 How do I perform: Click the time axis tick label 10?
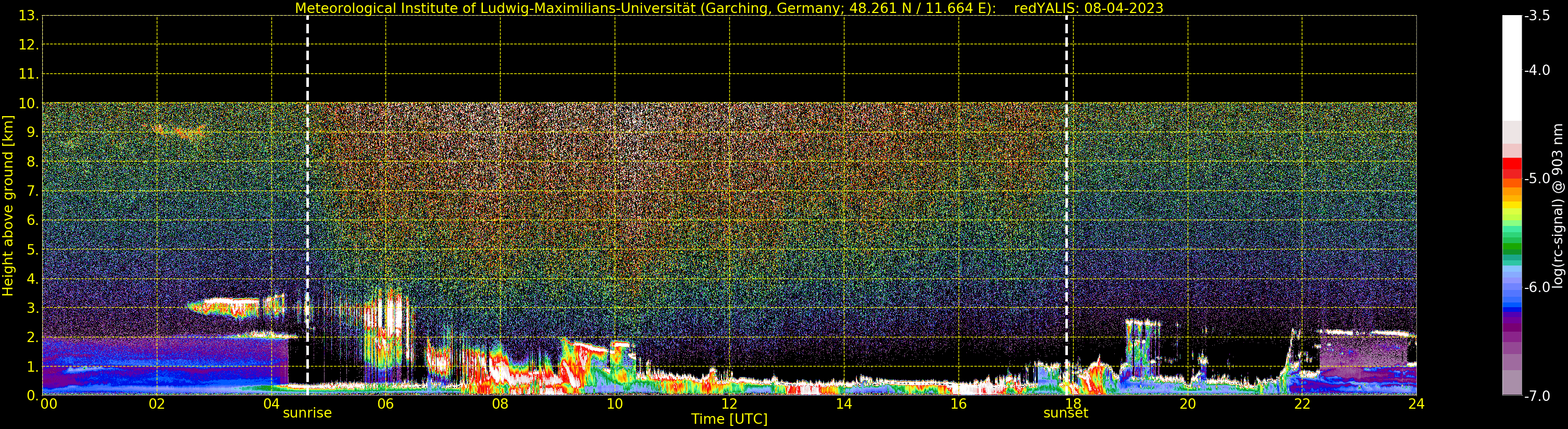tap(615, 403)
